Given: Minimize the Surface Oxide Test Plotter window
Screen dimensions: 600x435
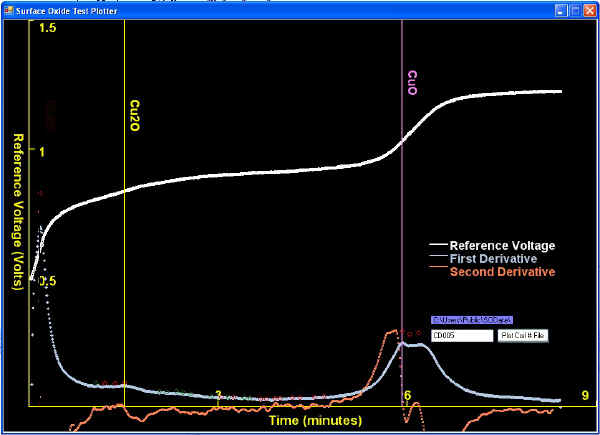Looking at the screenshot, I should click(562, 10).
